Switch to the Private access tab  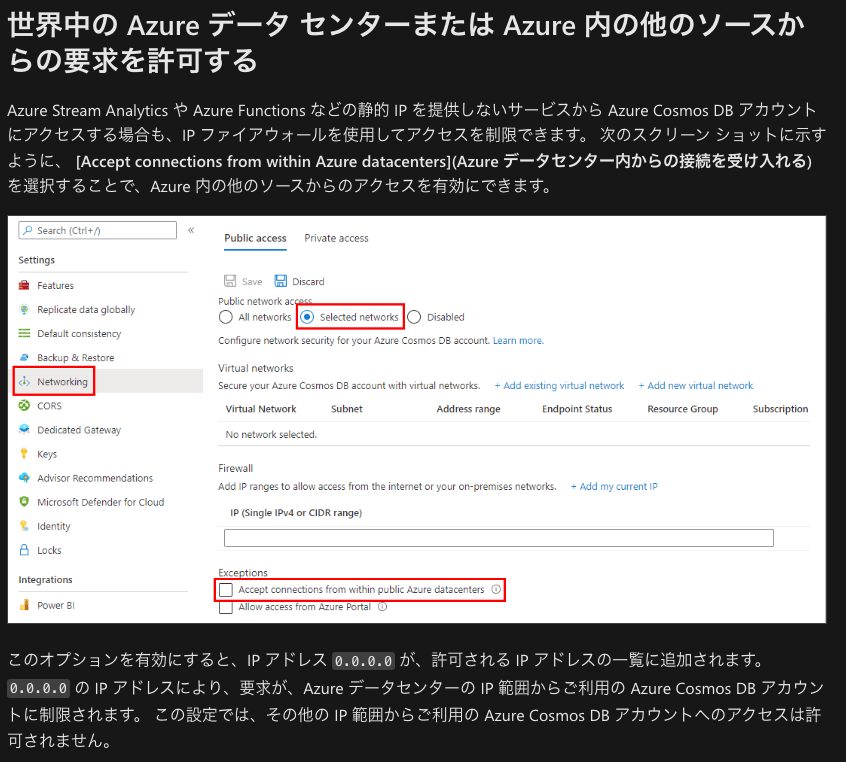point(336,238)
